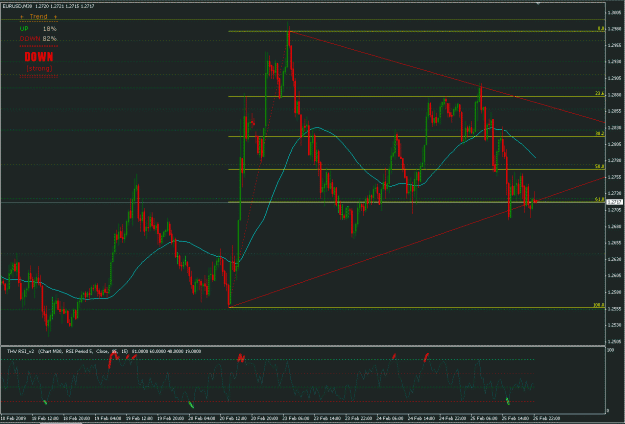This screenshot has height=424, width=625.
Task: Click the 1.2880 price axis label
Action: click(614, 95)
